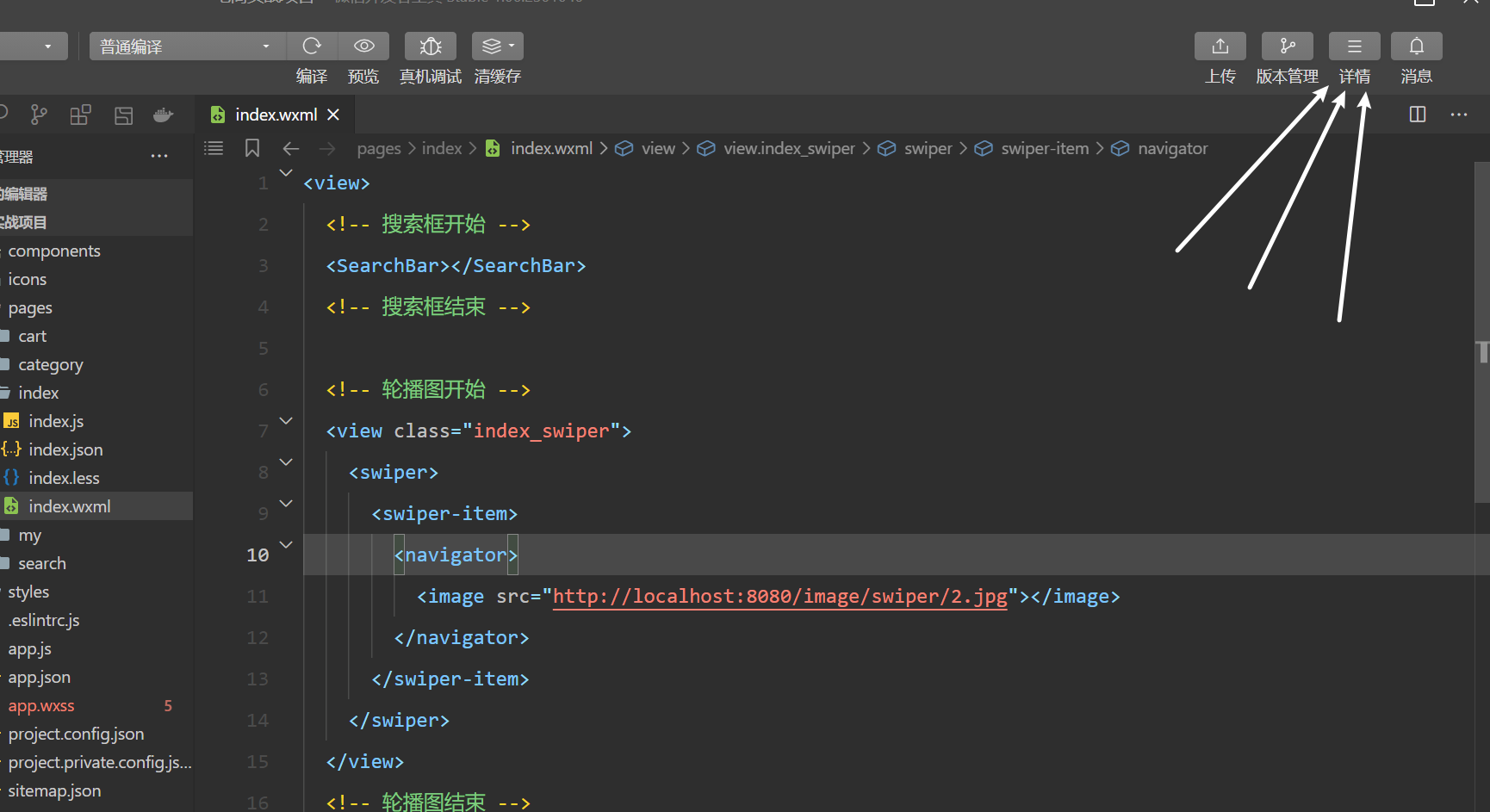The image size is (1490, 812).
Task: Click the pages breadcrumb
Action: coord(379,149)
